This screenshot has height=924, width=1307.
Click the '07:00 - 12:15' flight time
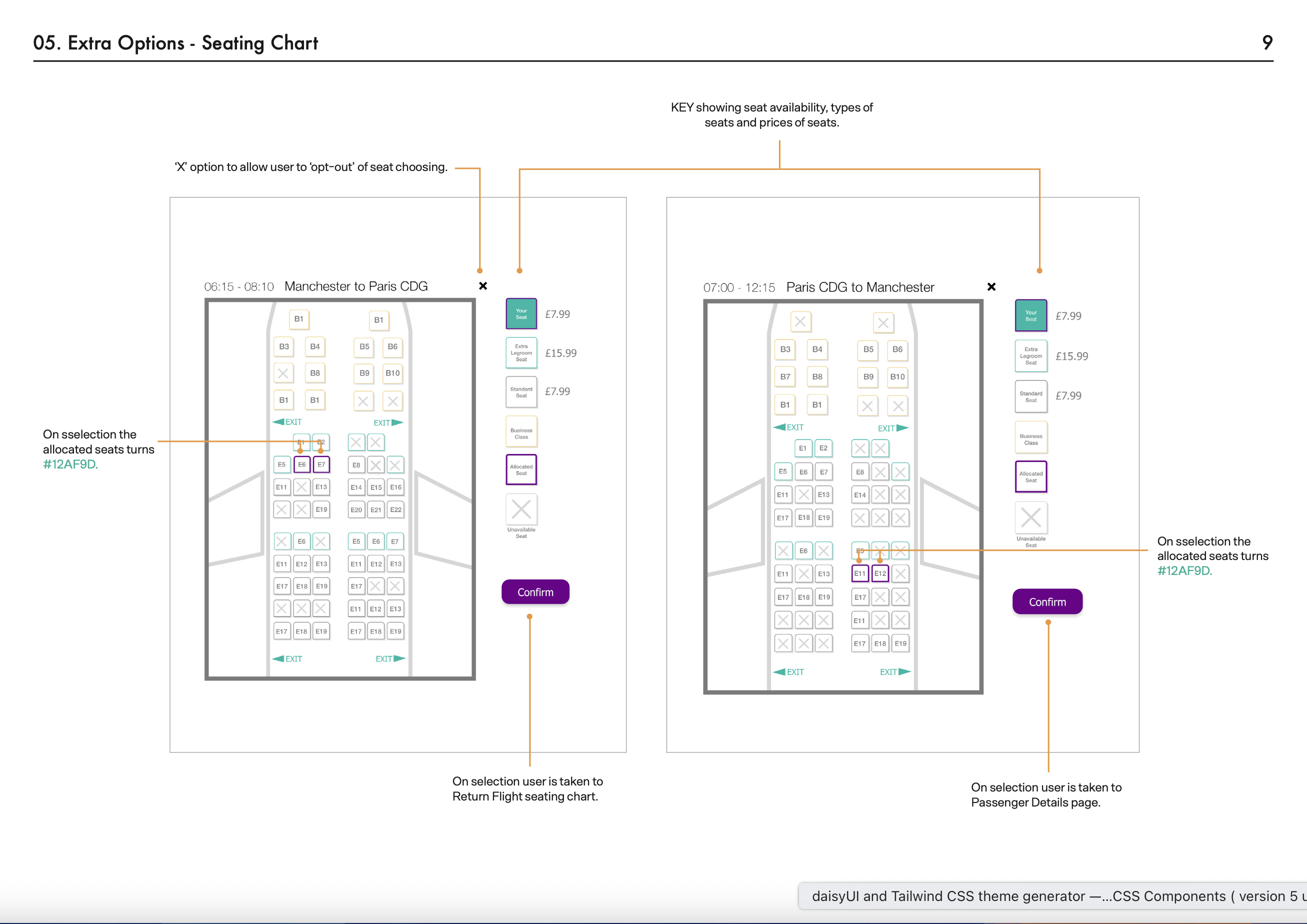[739, 288]
